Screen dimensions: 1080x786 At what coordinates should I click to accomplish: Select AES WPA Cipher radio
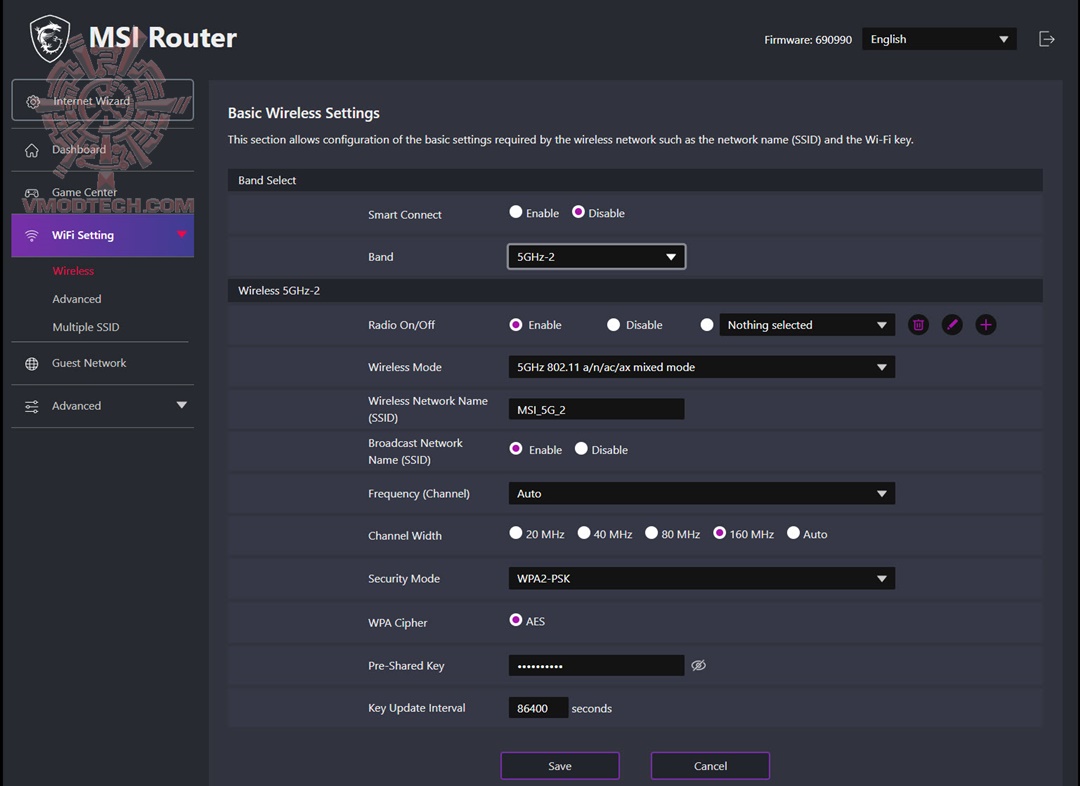pyautogui.click(x=515, y=620)
